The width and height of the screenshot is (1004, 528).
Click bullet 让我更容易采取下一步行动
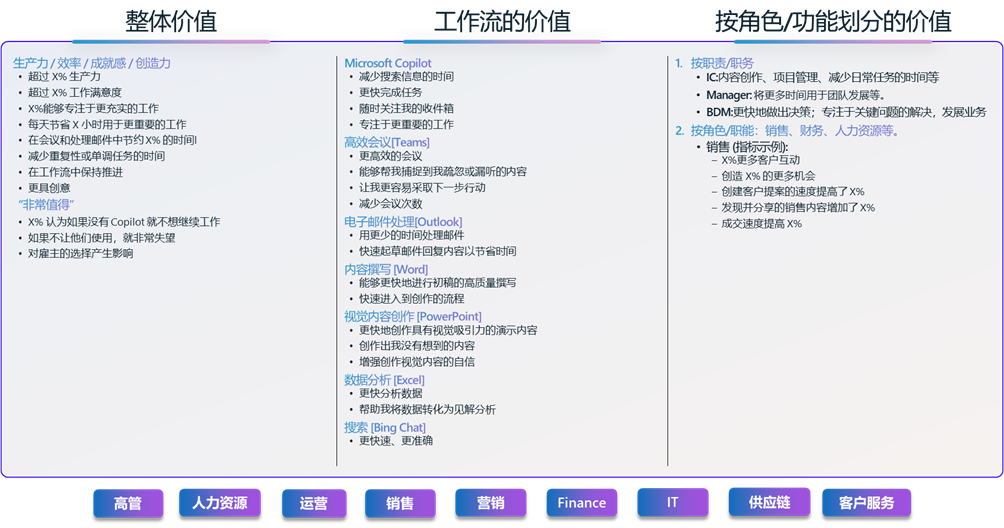pyautogui.click(x=422, y=188)
